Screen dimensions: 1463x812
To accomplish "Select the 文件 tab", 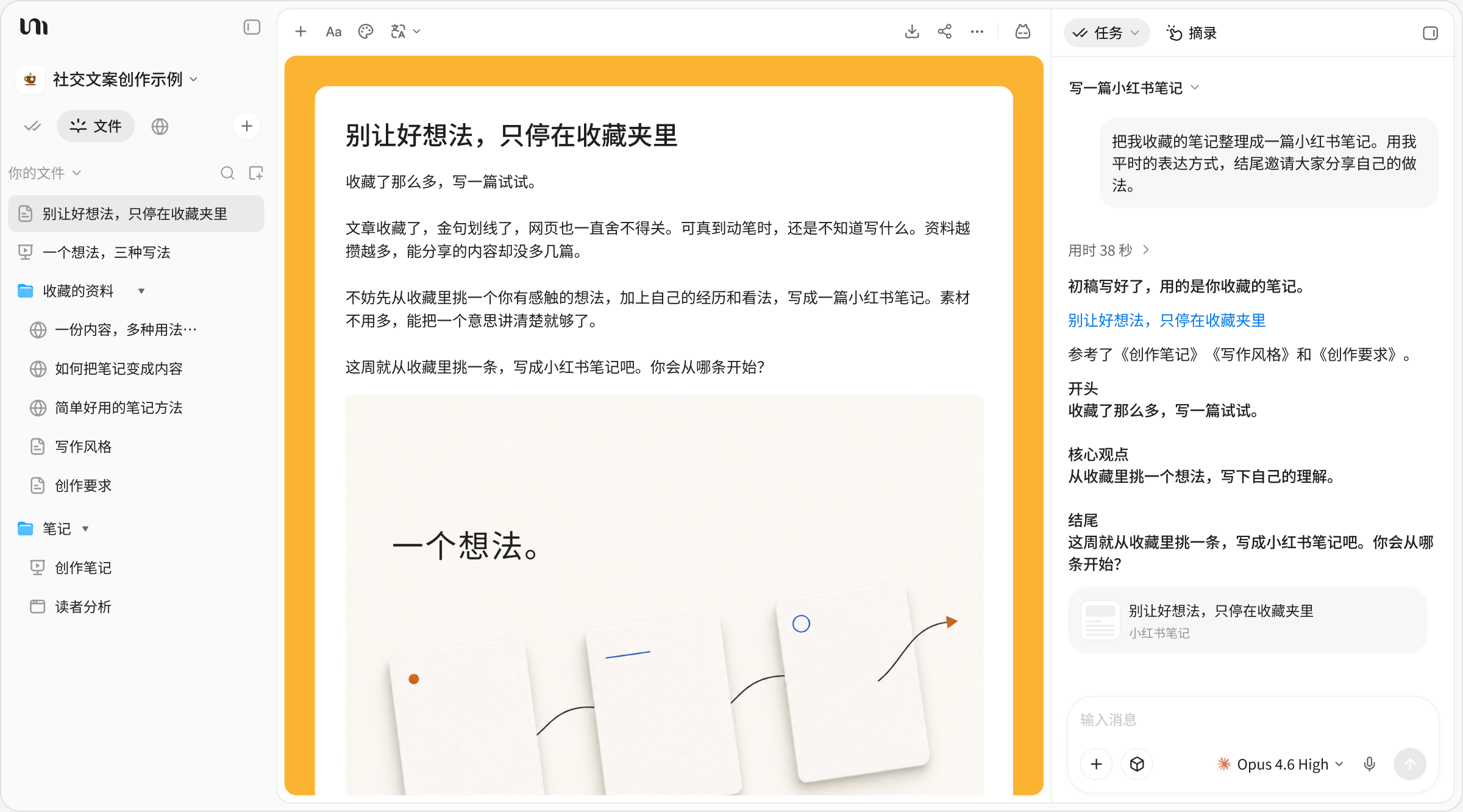I will [96, 126].
